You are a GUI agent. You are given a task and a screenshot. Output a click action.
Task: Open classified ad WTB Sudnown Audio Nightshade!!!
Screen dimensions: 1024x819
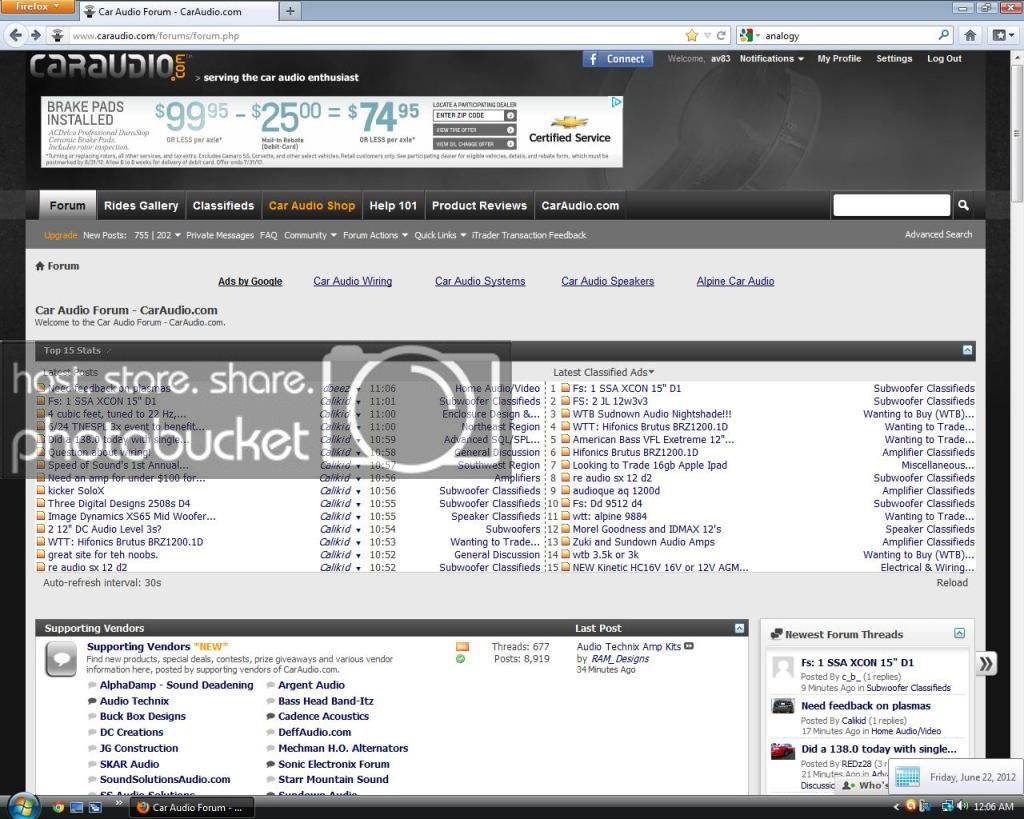652,414
